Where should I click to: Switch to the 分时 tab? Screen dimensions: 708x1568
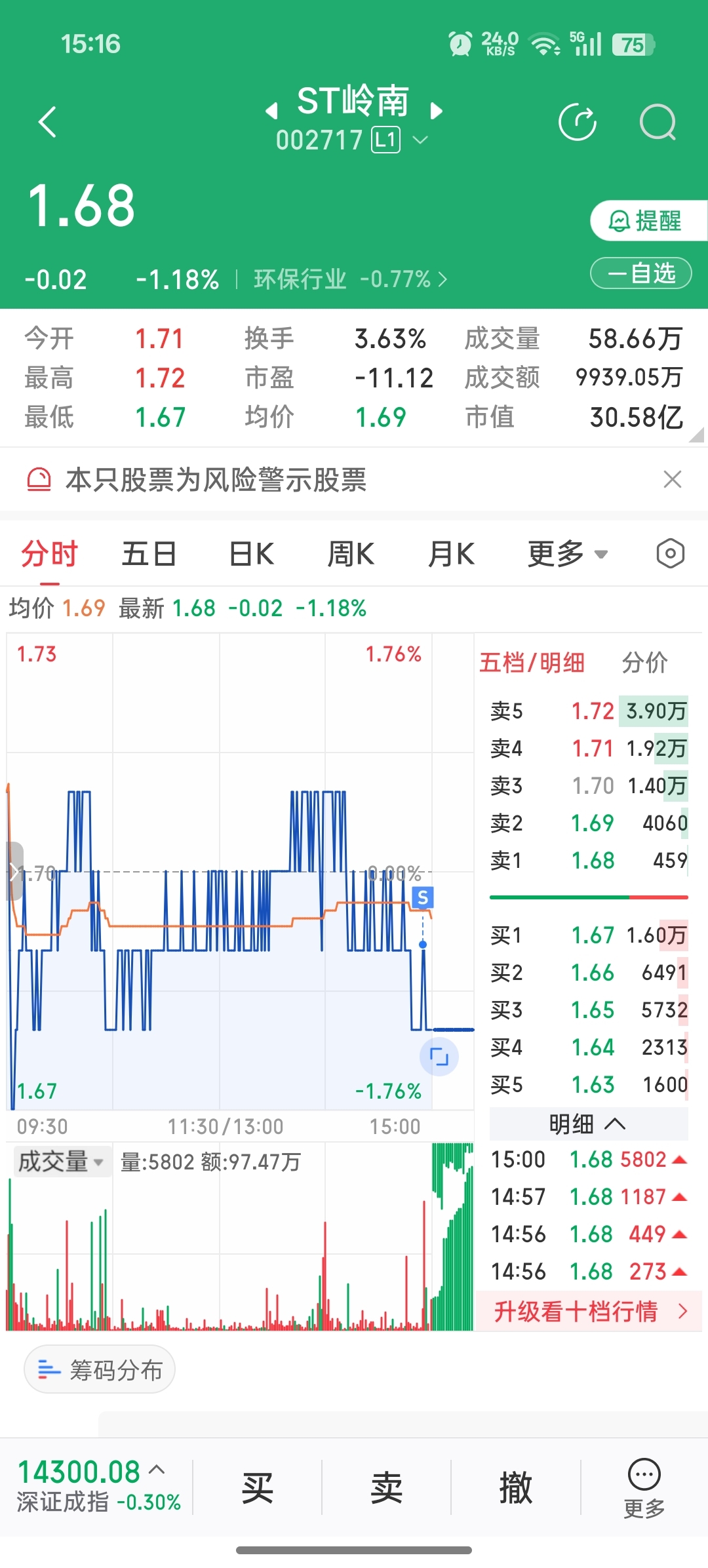[x=50, y=554]
